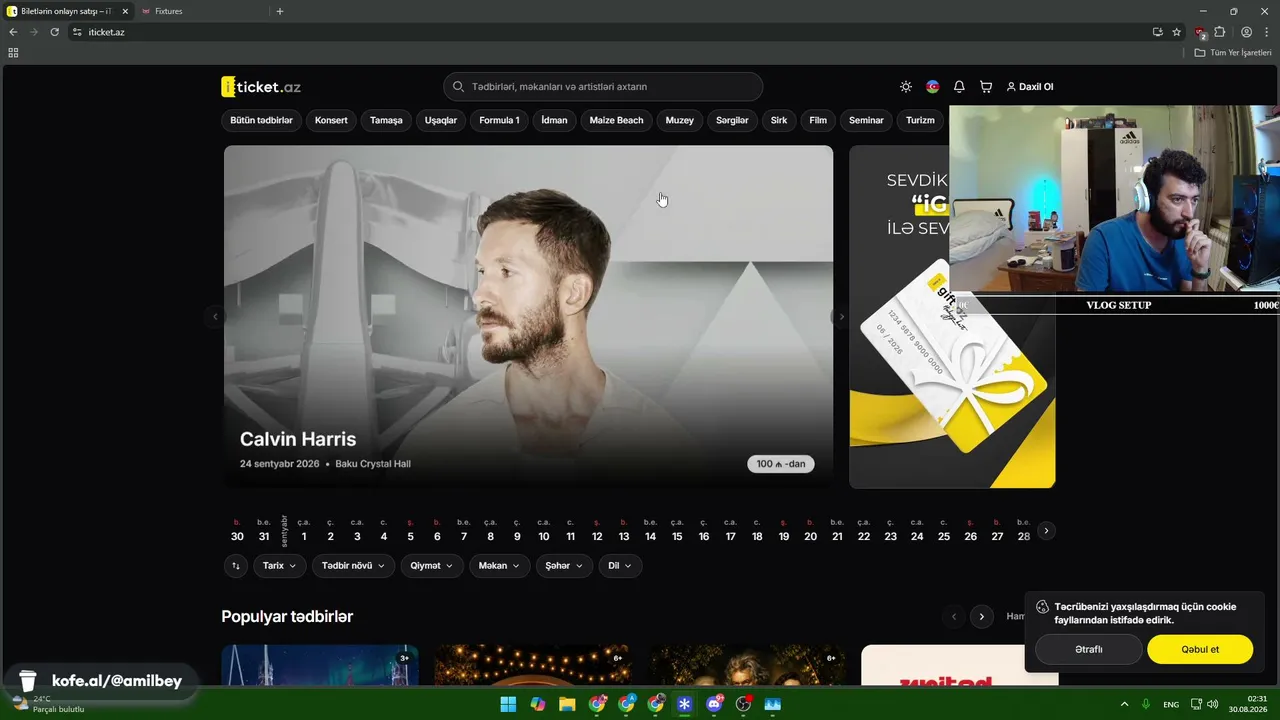Show previous popular events
Viewport: 1280px width, 720px height.
[x=954, y=617]
